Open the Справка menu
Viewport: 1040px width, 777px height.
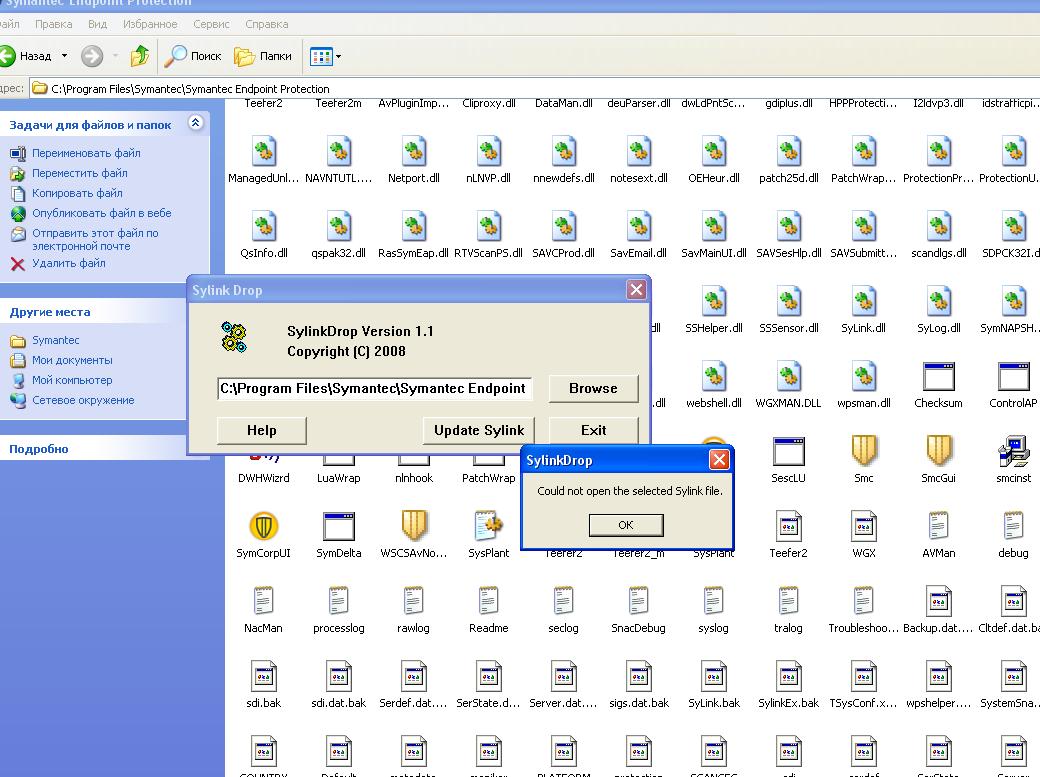(x=266, y=23)
